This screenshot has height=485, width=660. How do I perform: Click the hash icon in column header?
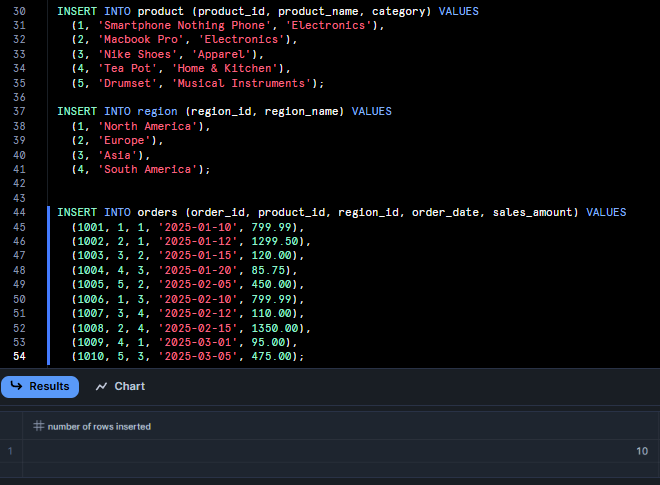[x=38, y=426]
